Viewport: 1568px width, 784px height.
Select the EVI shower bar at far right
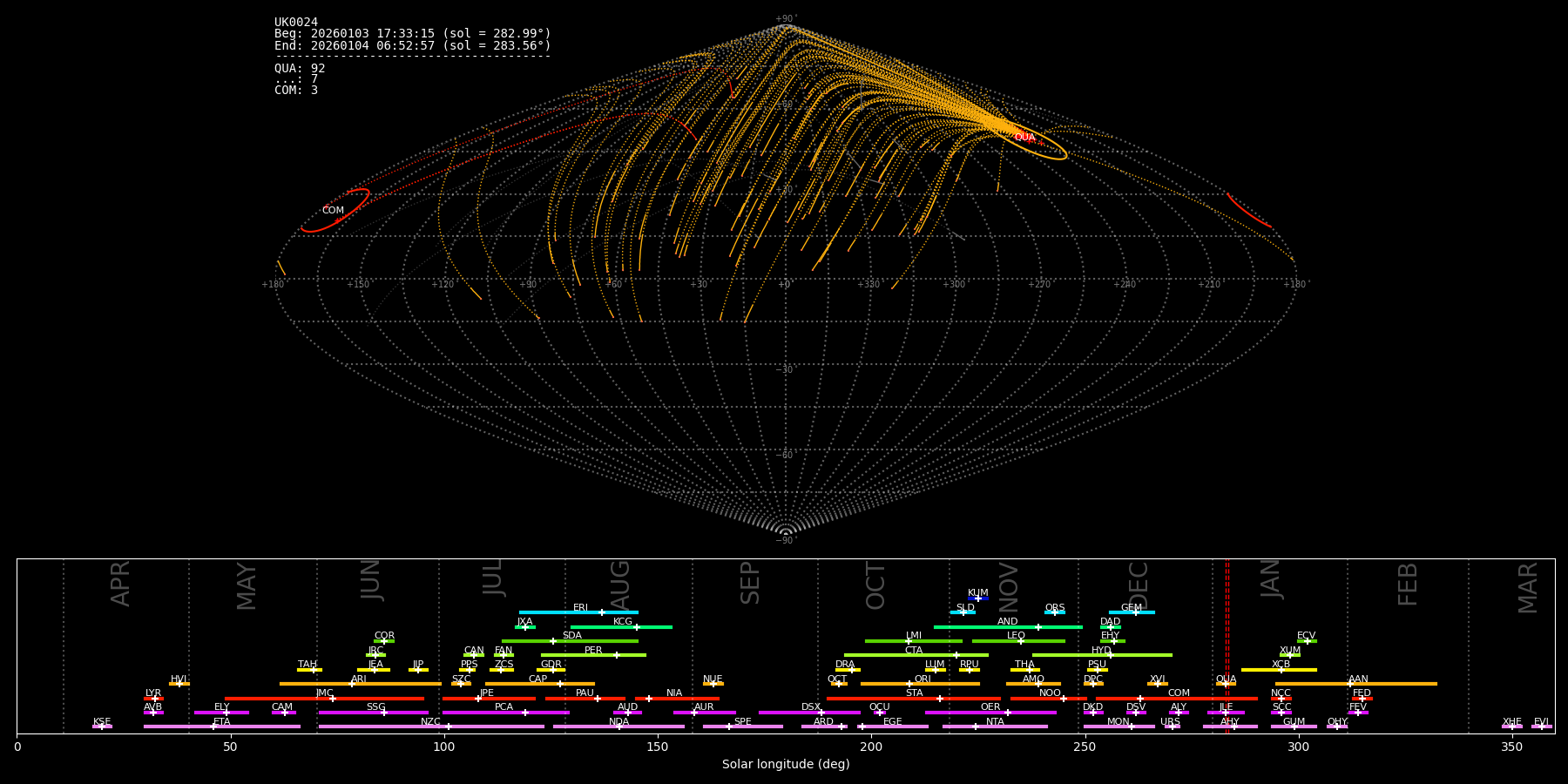click(x=1541, y=727)
